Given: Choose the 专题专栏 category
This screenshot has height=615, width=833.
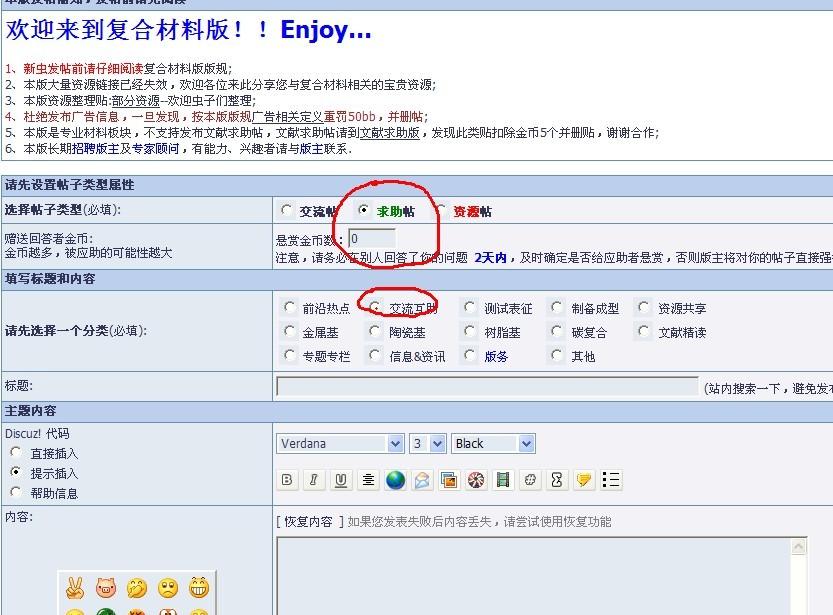Looking at the screenshot, I should (x=290, y=355).
